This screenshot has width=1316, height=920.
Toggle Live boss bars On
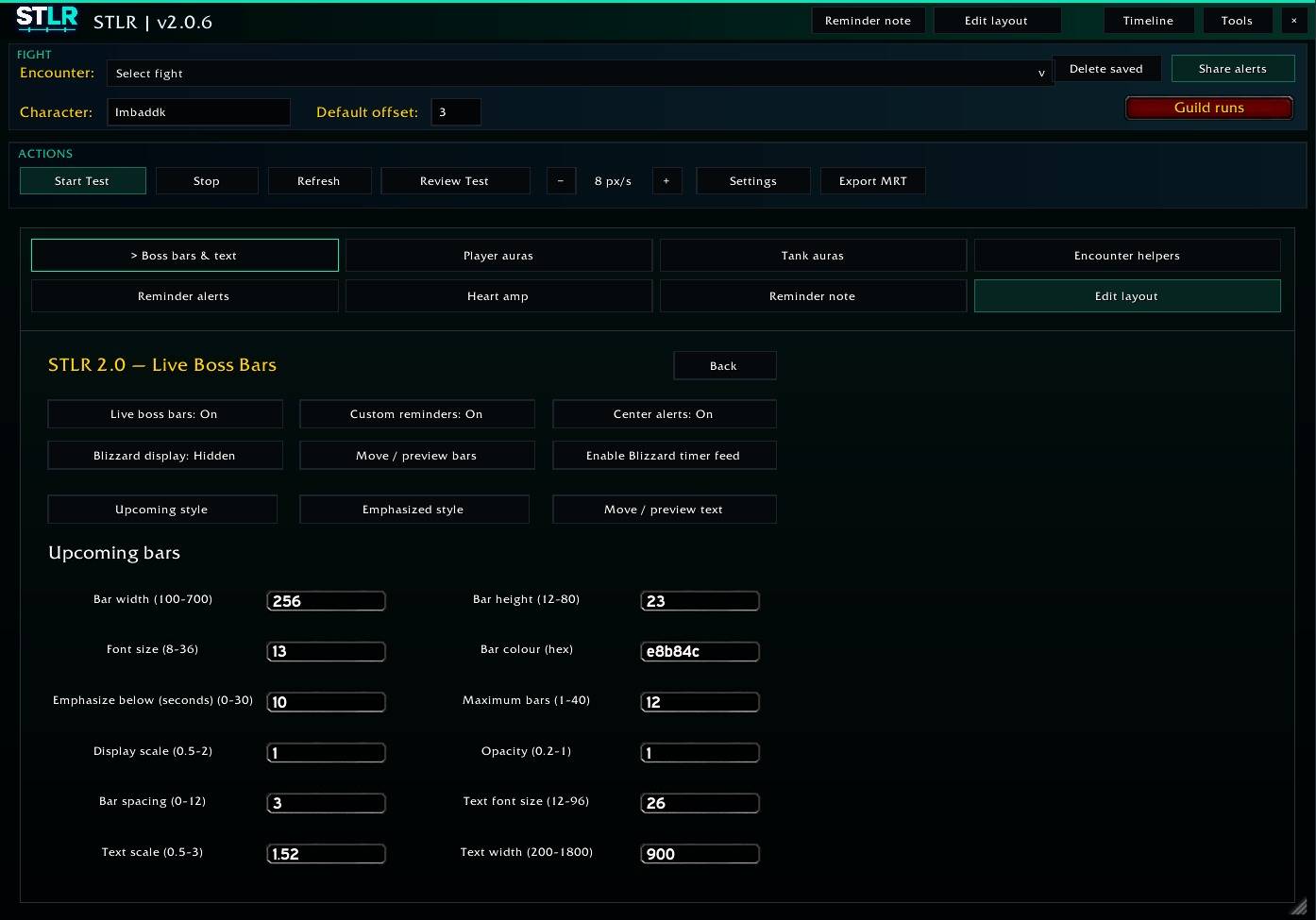164,414
